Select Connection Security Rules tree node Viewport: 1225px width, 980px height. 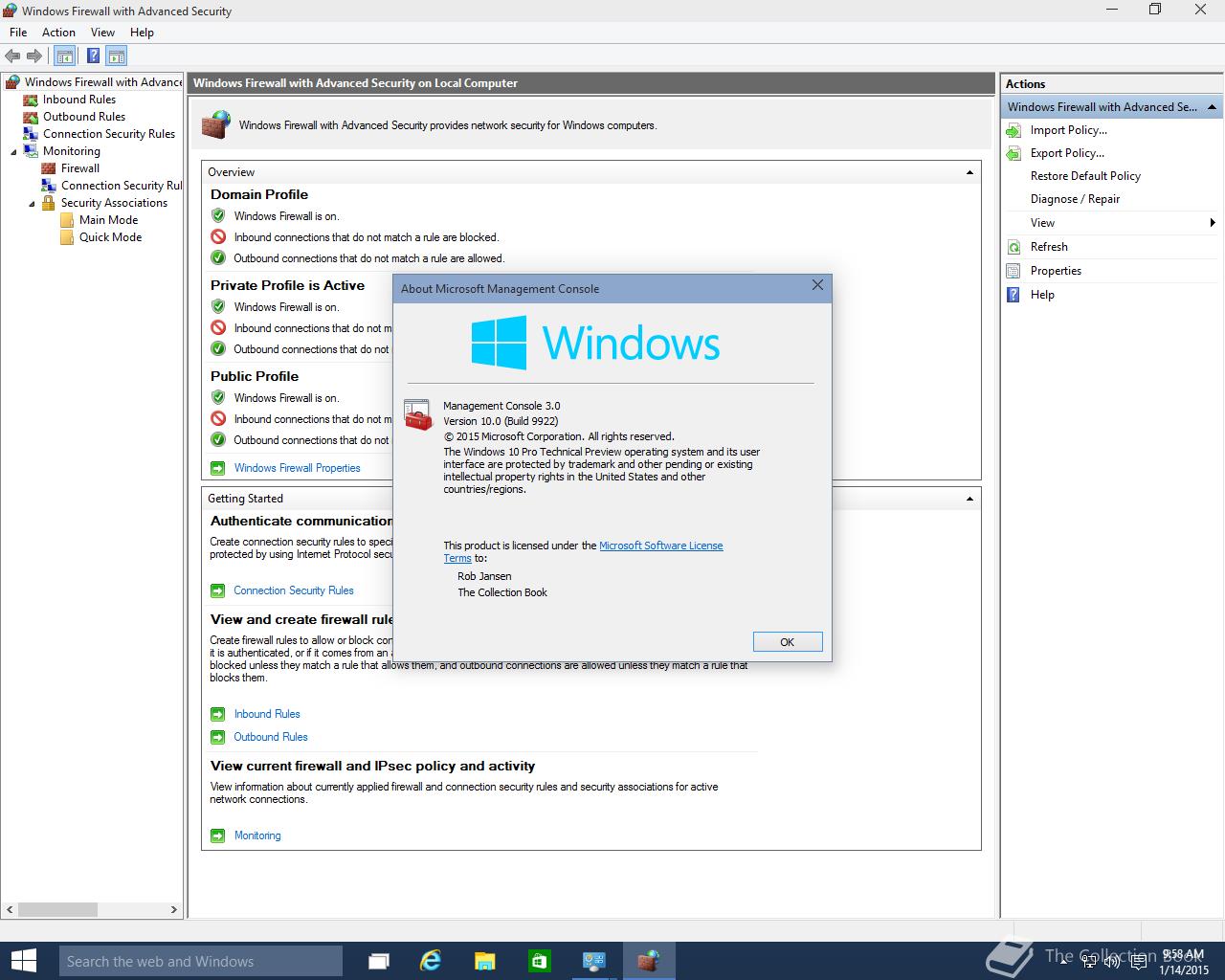pyautogui.click(x=108, y=134)
